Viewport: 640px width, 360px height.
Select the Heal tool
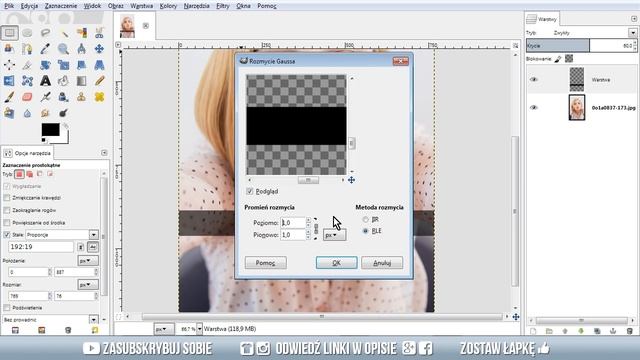click(99, 97)
